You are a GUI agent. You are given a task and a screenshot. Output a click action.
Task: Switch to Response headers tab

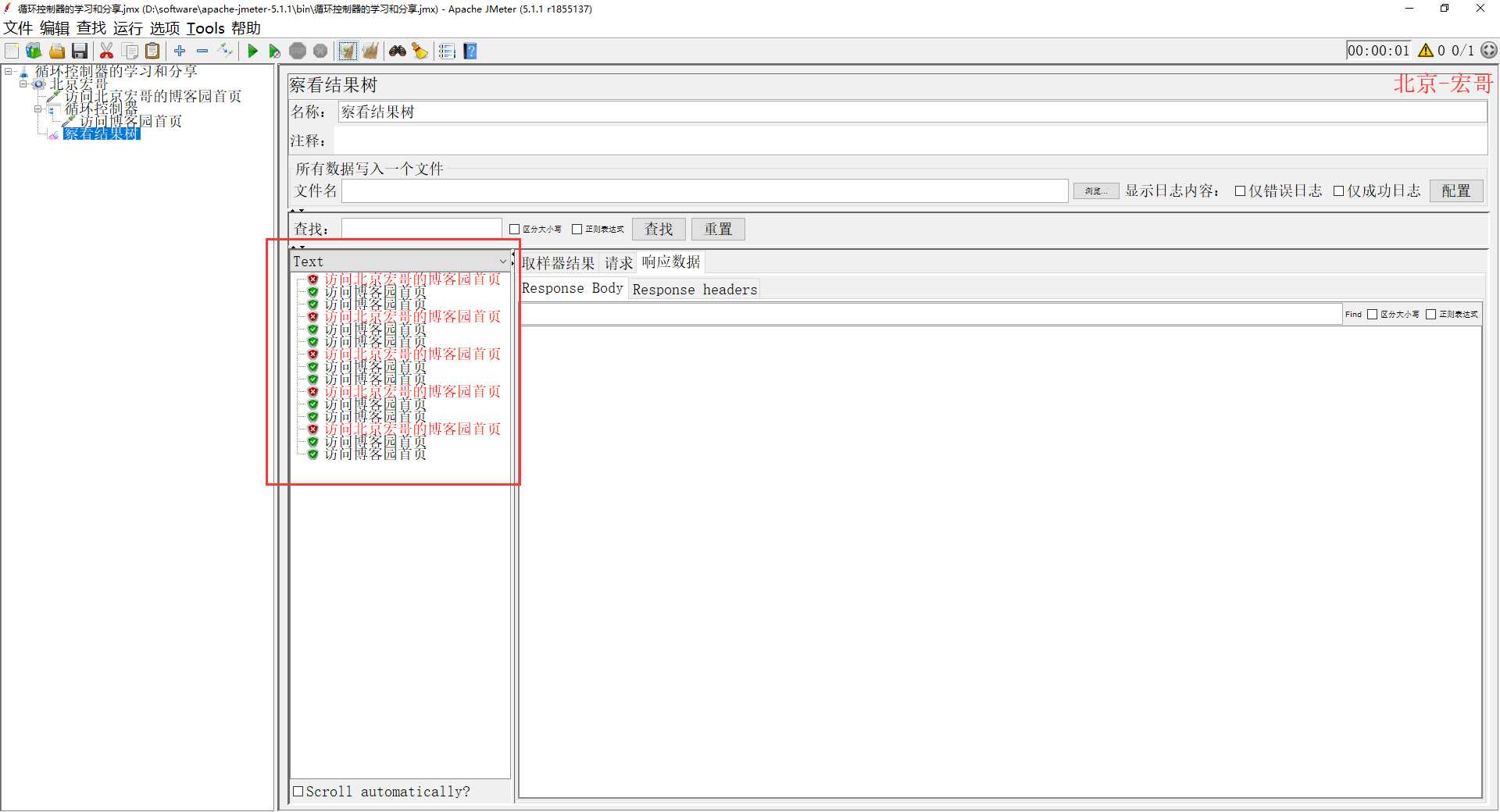[x=695, y=290]
